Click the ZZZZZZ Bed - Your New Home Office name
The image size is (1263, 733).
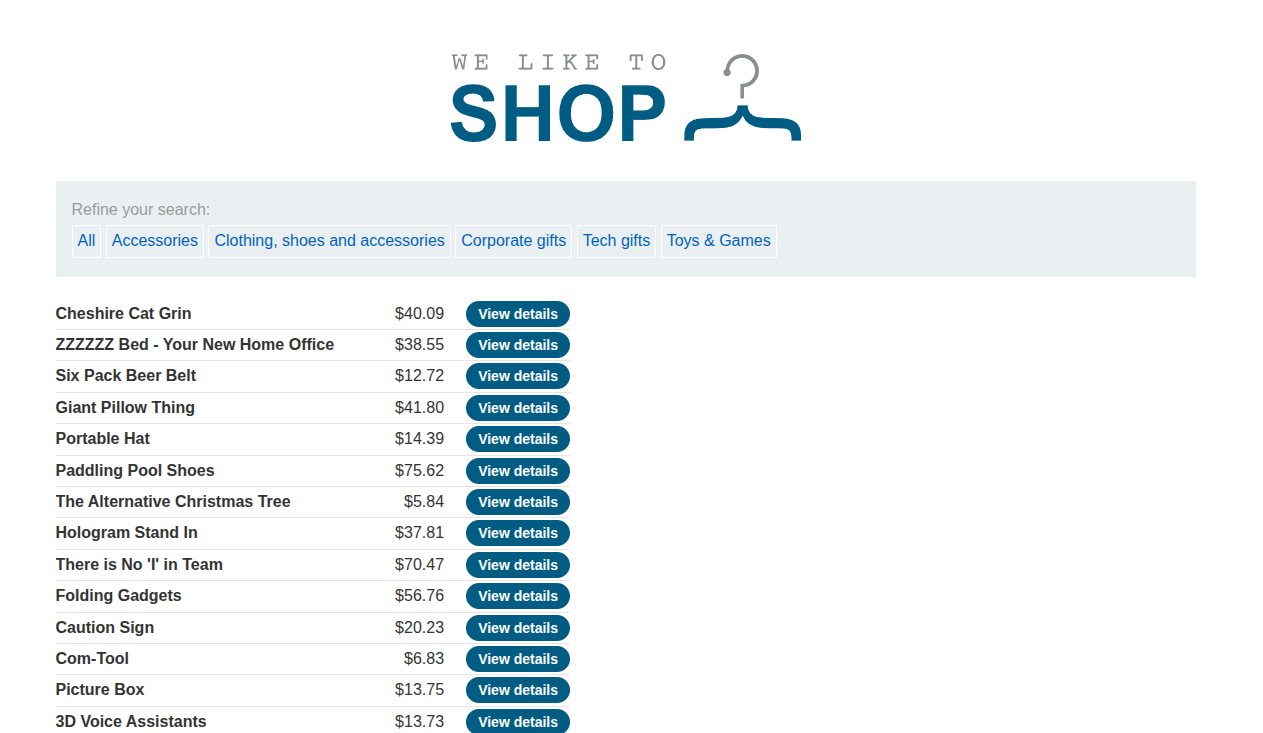[195, 345]
